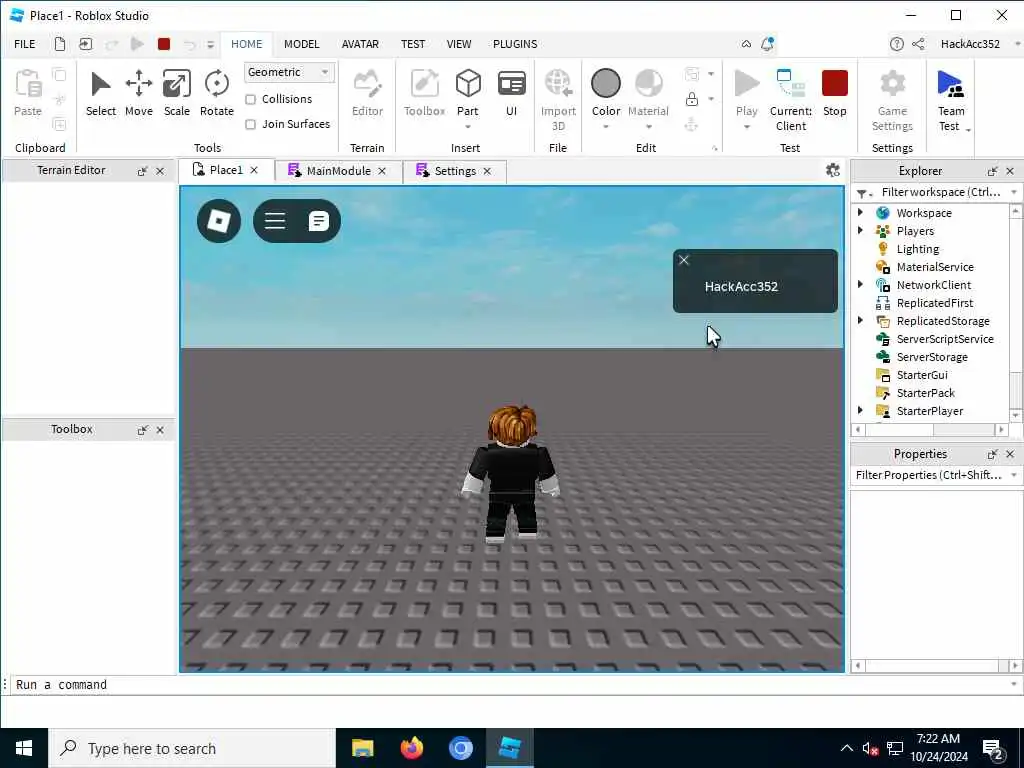Expand the StarterPlayer tree node
This screenshot has height=768, width=1024.
[861, 410]
